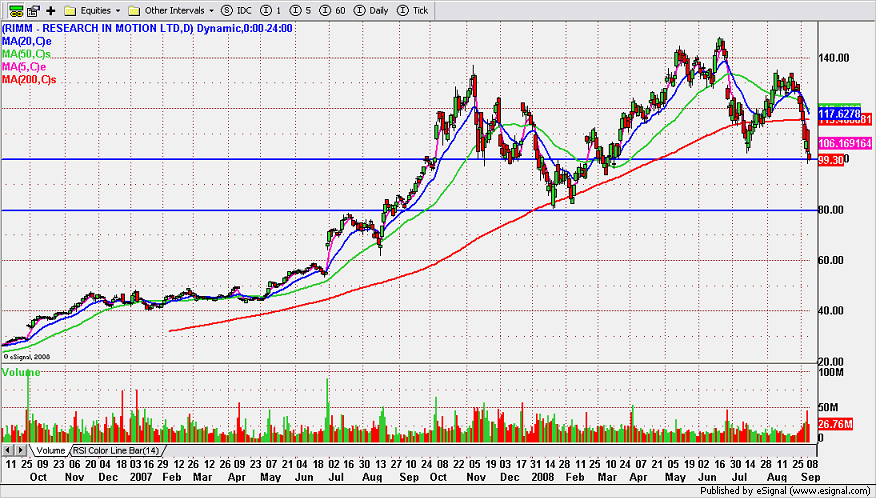Select the Volume study tab
This screenshot has width=876, height=498.
[50, 450]
